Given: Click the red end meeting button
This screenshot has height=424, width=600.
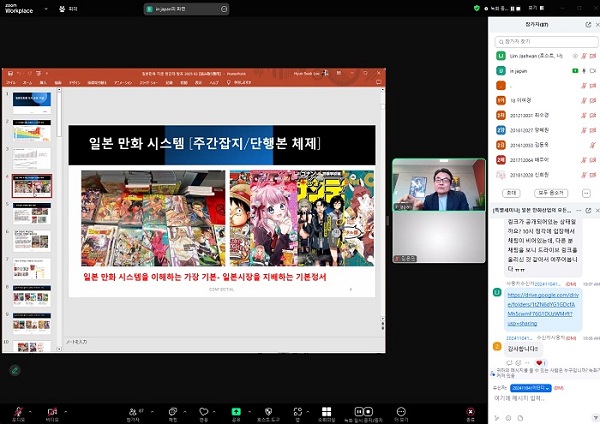Looking at the screenshot, I should tap(470, 412).
